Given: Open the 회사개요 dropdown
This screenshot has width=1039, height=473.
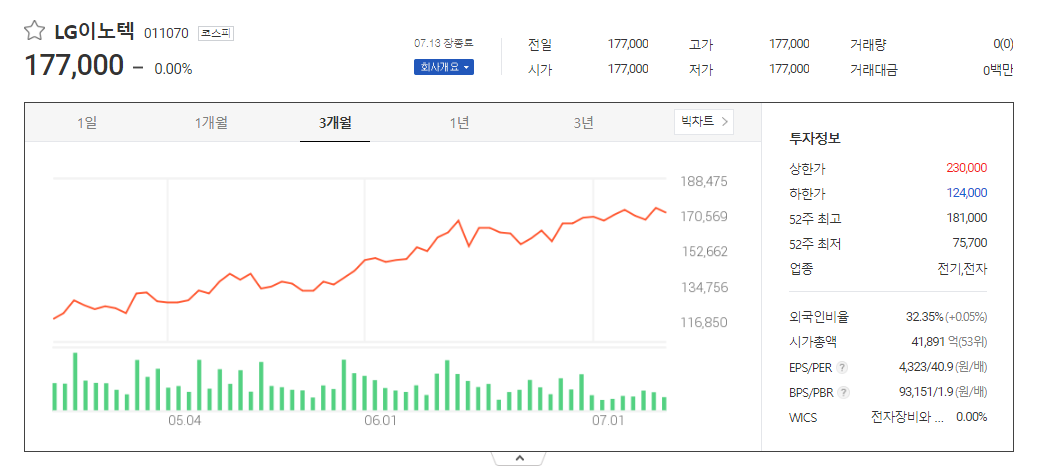Looking at the screenshot, I should [444, 67].
